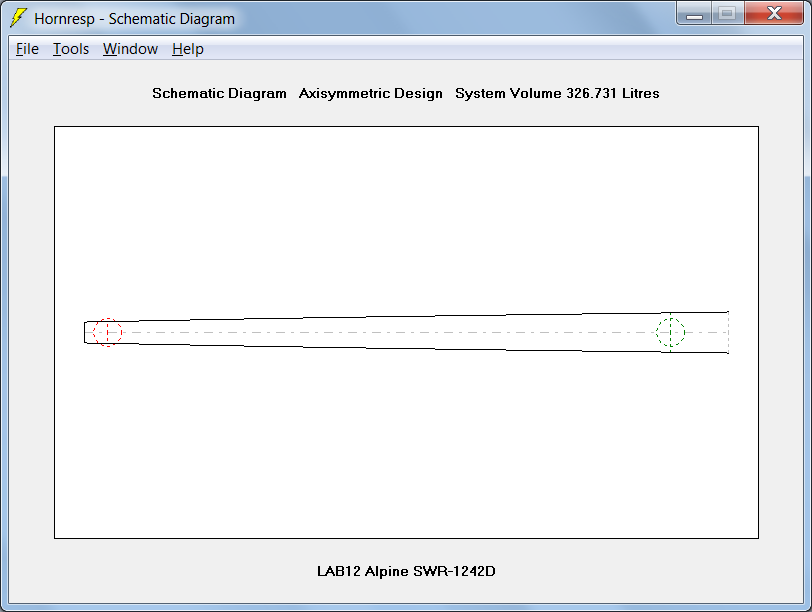Click the disabled maximize button
812x612 pixels.
click(x=728, y=13)
